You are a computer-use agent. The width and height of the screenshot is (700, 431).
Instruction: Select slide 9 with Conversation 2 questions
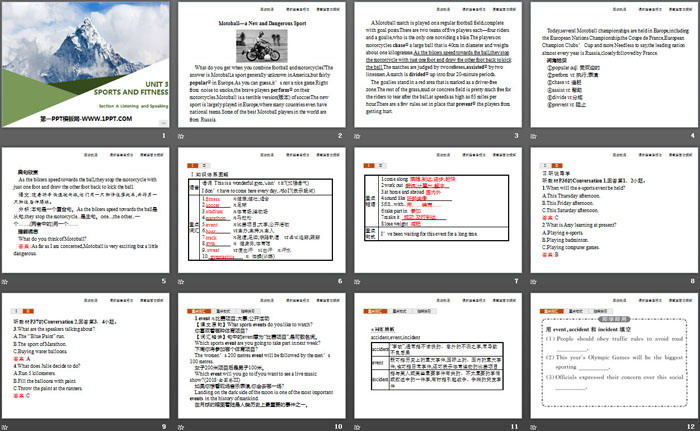[x=85, y=356]
